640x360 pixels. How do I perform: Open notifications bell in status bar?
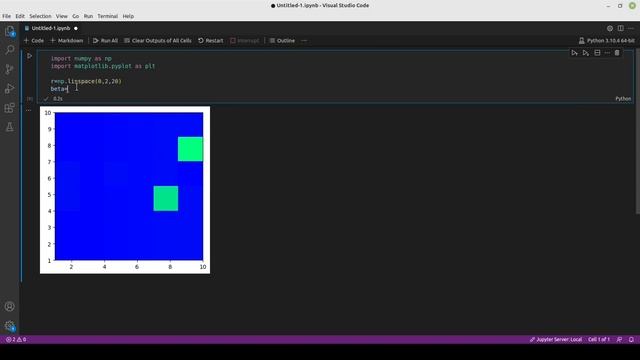click(631, 339)
